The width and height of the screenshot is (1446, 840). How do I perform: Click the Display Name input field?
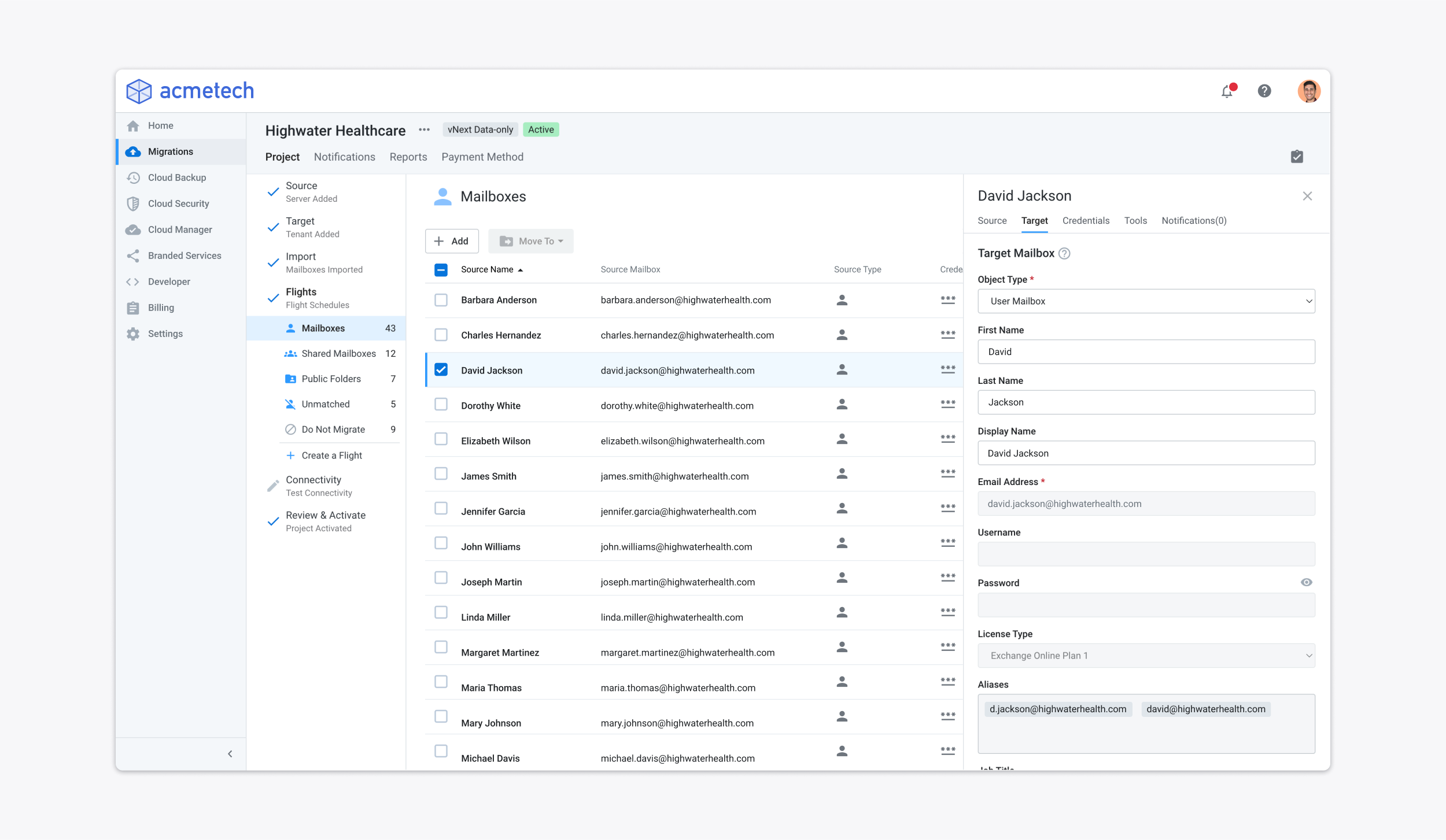pos(1146,453)
